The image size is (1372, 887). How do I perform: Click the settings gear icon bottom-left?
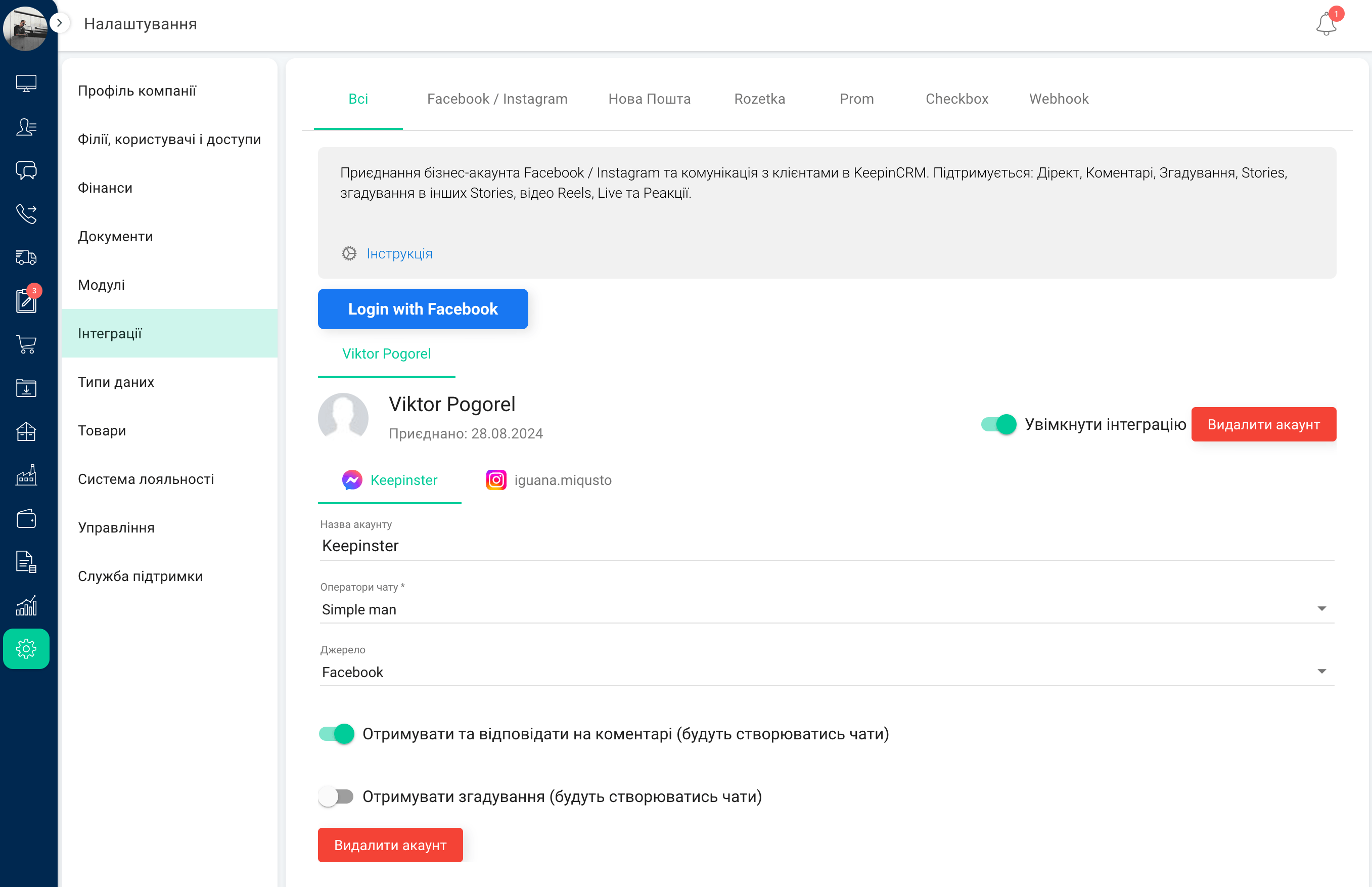pyautogui.click(x=27, y=648)
